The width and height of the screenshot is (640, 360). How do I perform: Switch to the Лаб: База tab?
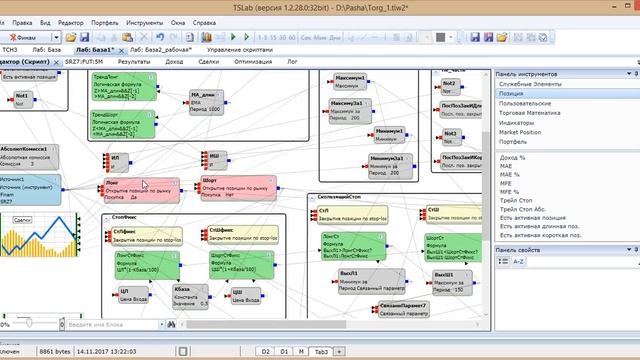(47, 50)
